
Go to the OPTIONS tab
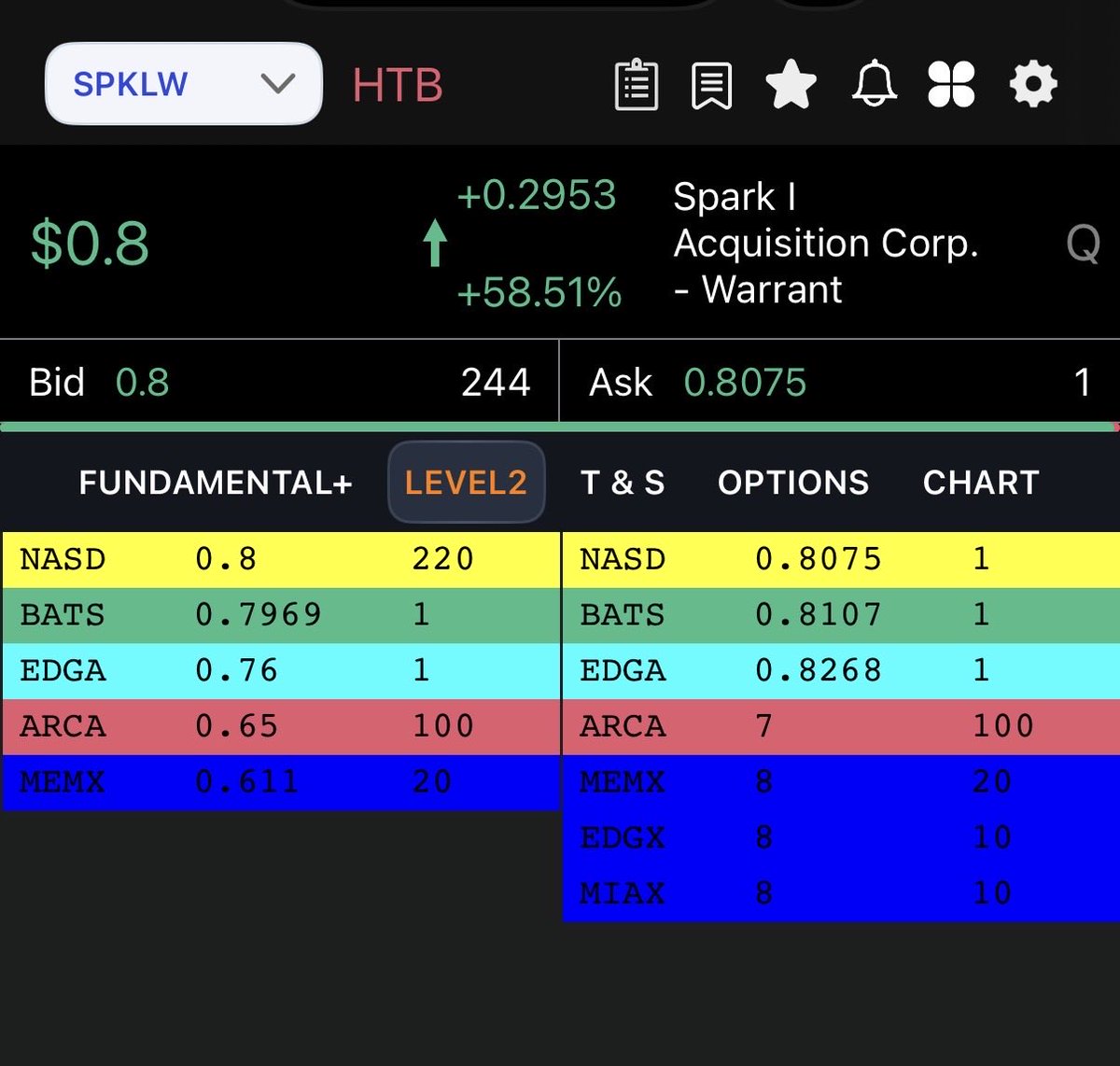coord(793,483)
